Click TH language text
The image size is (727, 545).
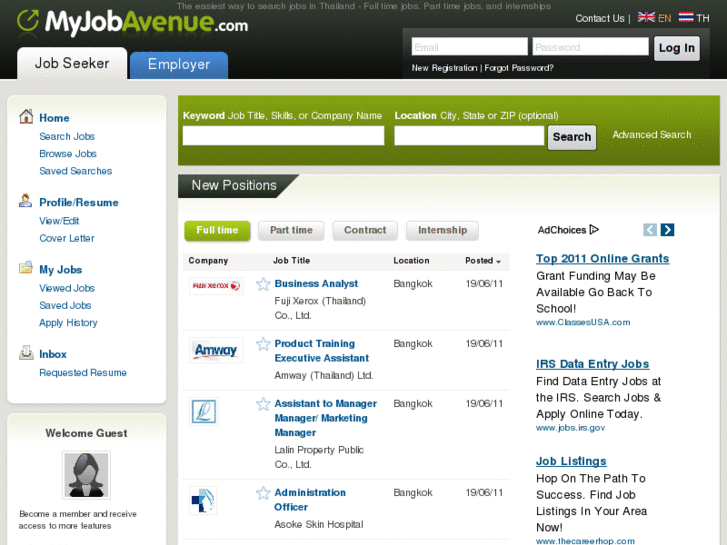pyautogui.click(x=703, y=18)
